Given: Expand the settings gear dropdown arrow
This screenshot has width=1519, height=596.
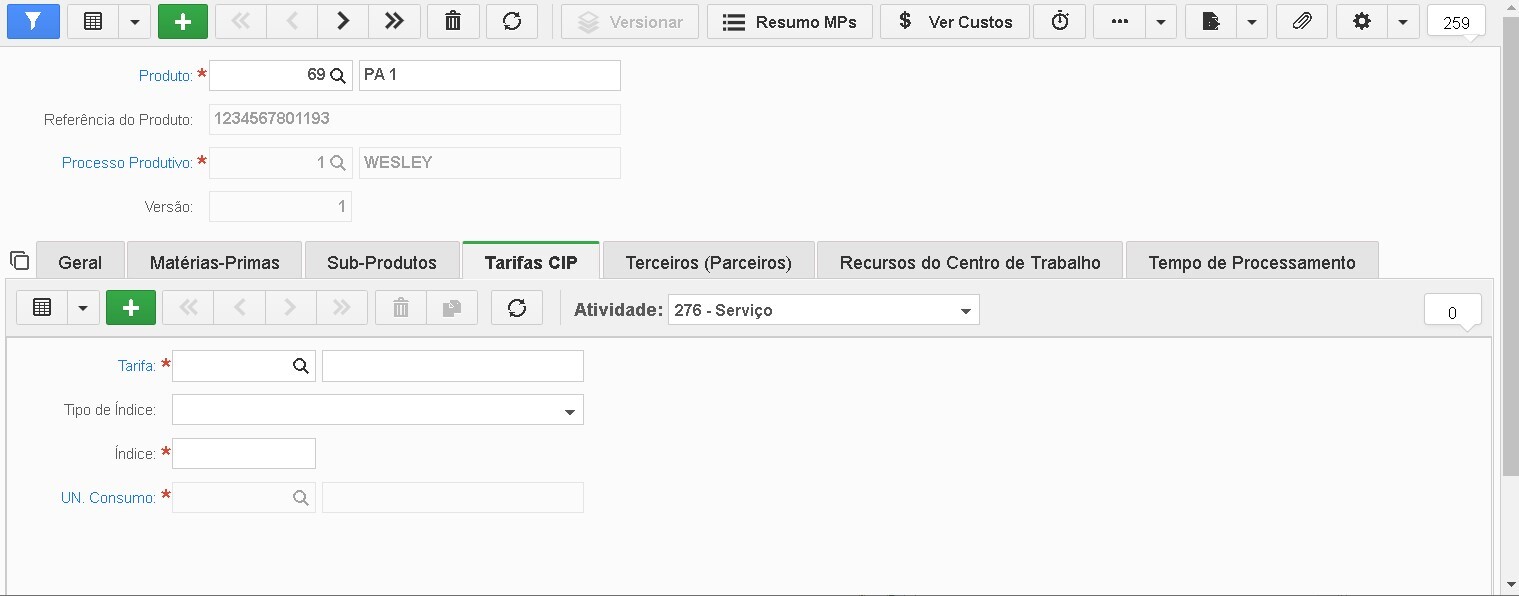Looking at the screenshot, I should click(x=1403, y=21).
